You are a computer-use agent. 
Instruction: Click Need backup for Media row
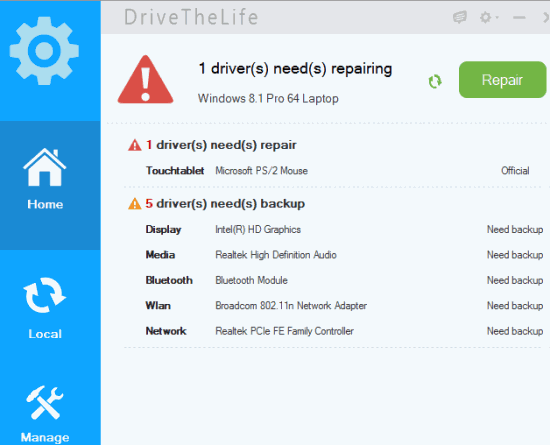click(515, 255)
